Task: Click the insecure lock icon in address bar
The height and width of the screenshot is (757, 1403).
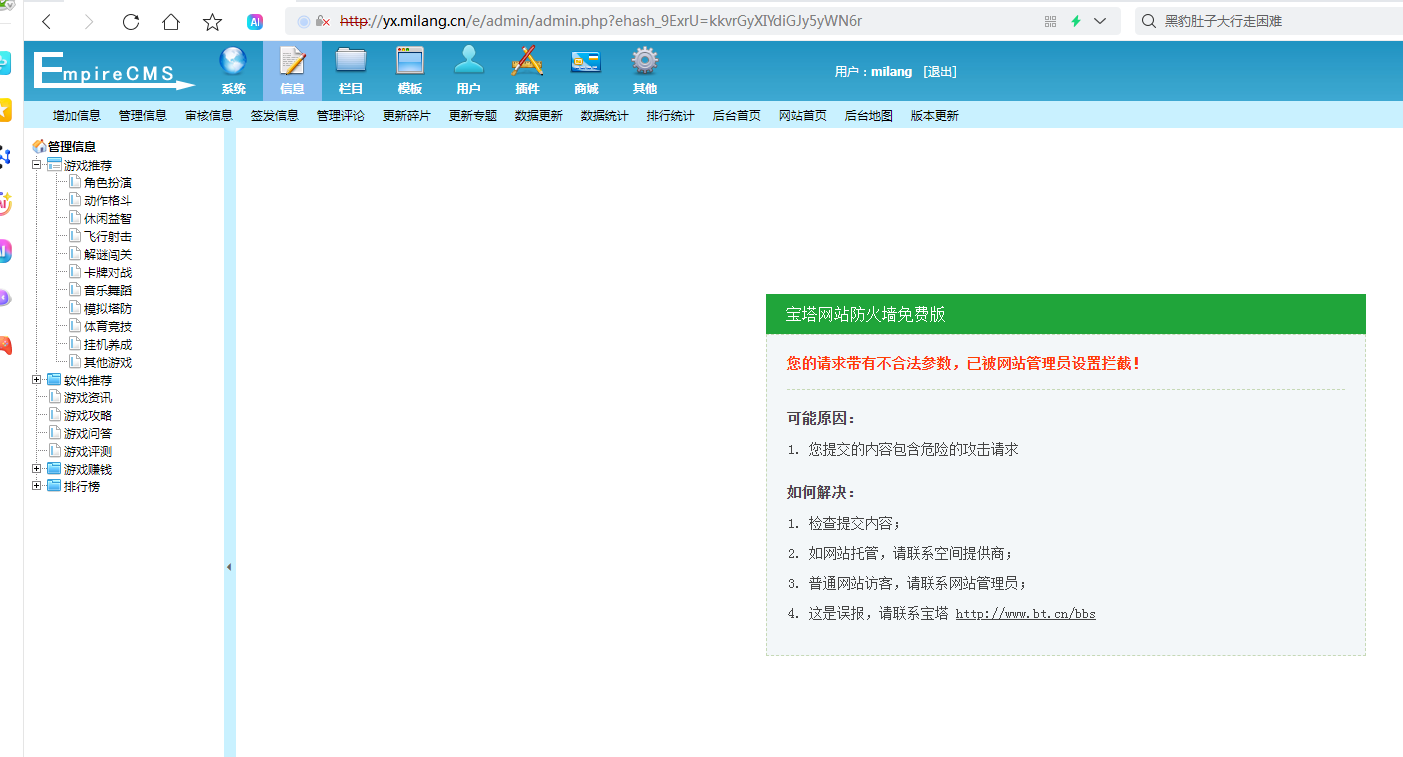Action: click(322, 21)
